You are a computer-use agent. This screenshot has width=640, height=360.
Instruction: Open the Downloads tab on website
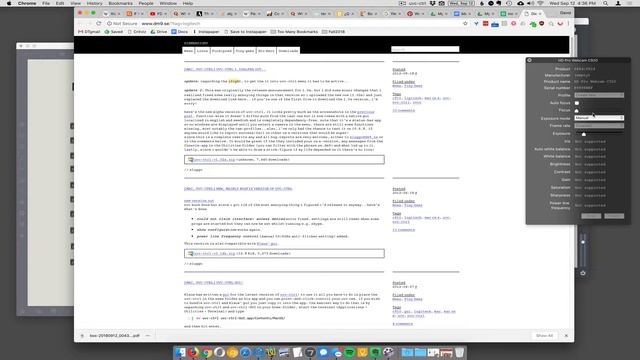click(288, 51)
